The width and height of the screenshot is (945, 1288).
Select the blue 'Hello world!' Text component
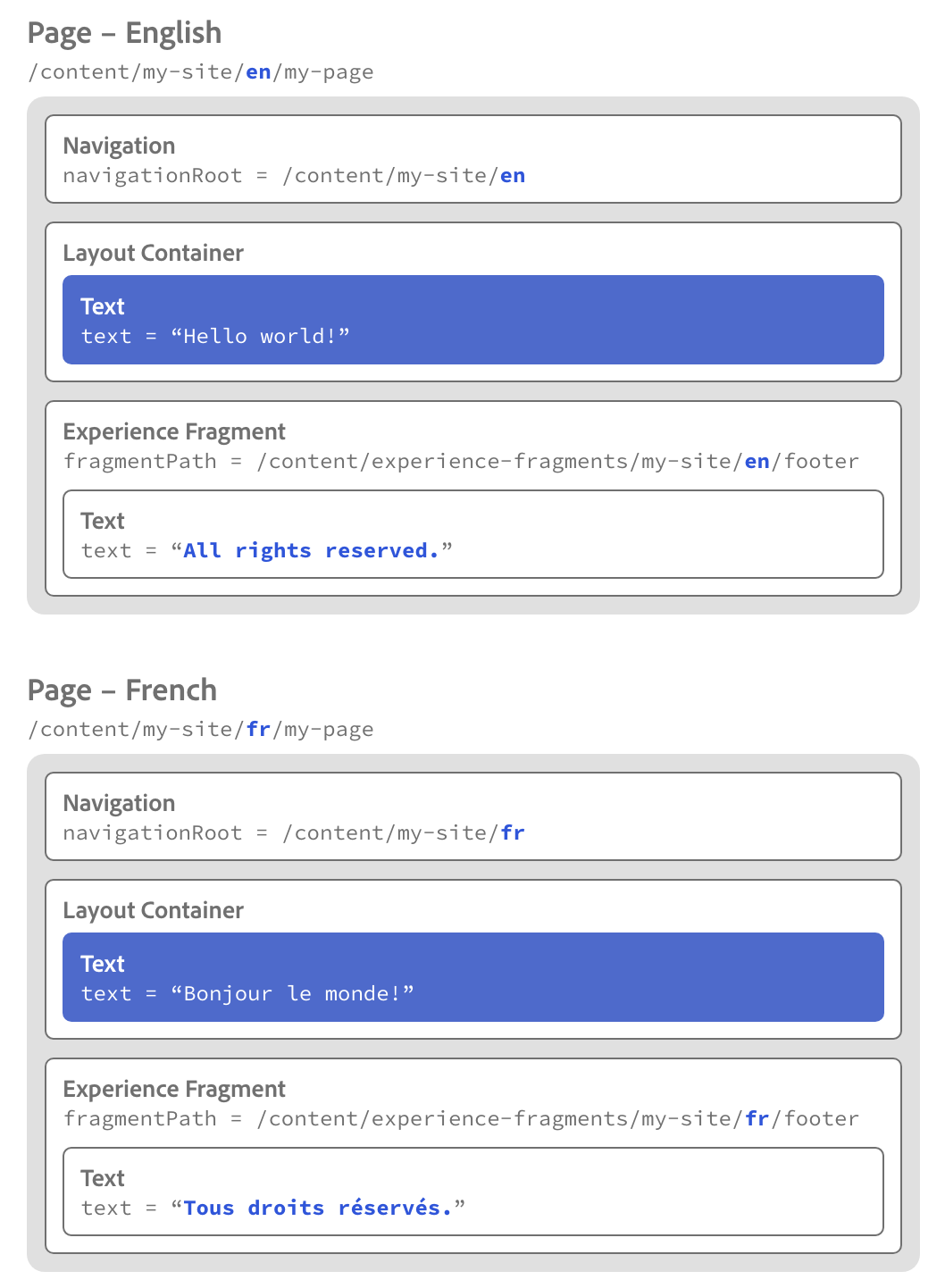pyautogui.click(x=473, y=320)
